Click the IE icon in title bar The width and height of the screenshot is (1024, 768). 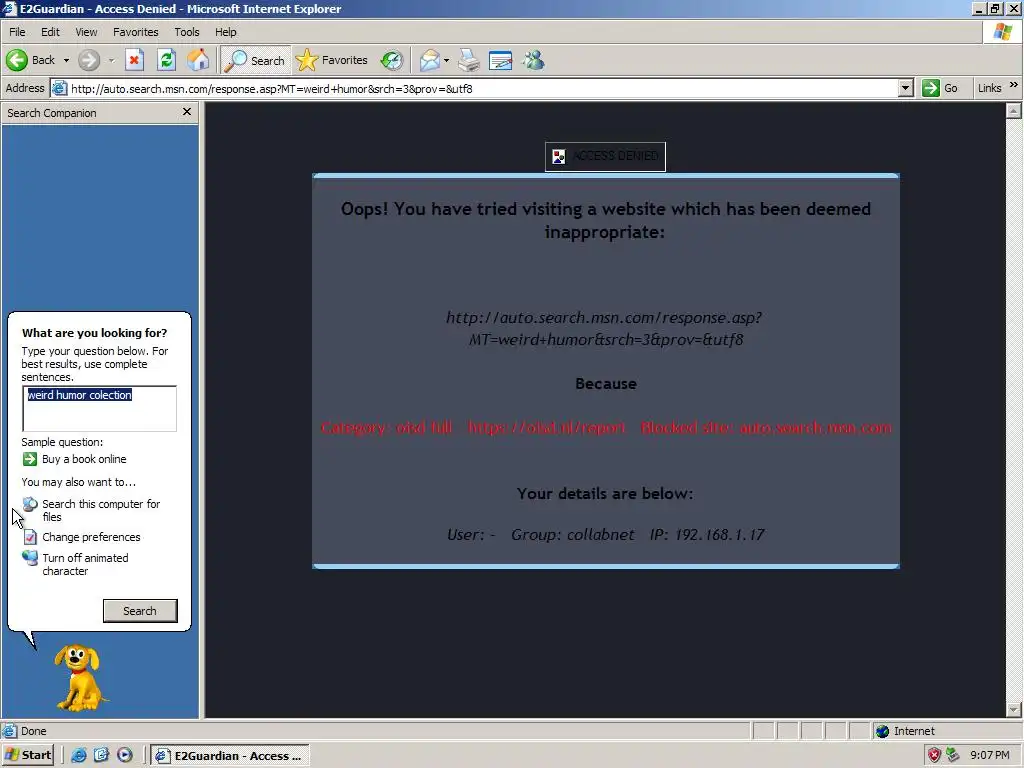[9, 8]
